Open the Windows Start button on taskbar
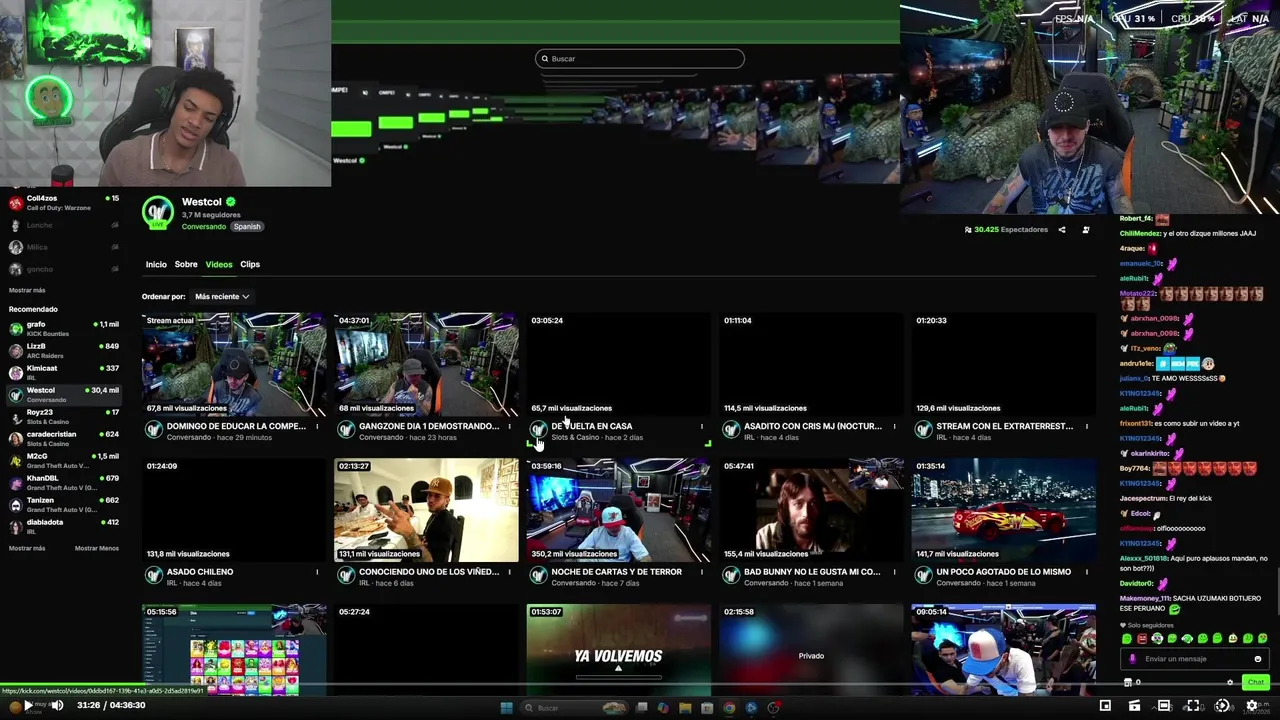Viewport: 1280px width, 720px height. click(x=506, y=708)
